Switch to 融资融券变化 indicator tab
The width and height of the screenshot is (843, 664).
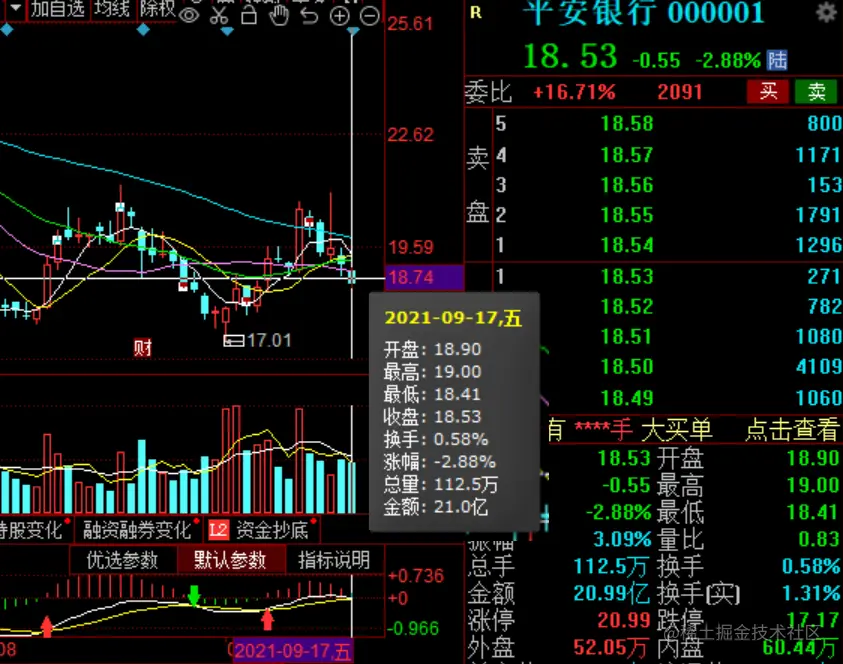point(137,531)
